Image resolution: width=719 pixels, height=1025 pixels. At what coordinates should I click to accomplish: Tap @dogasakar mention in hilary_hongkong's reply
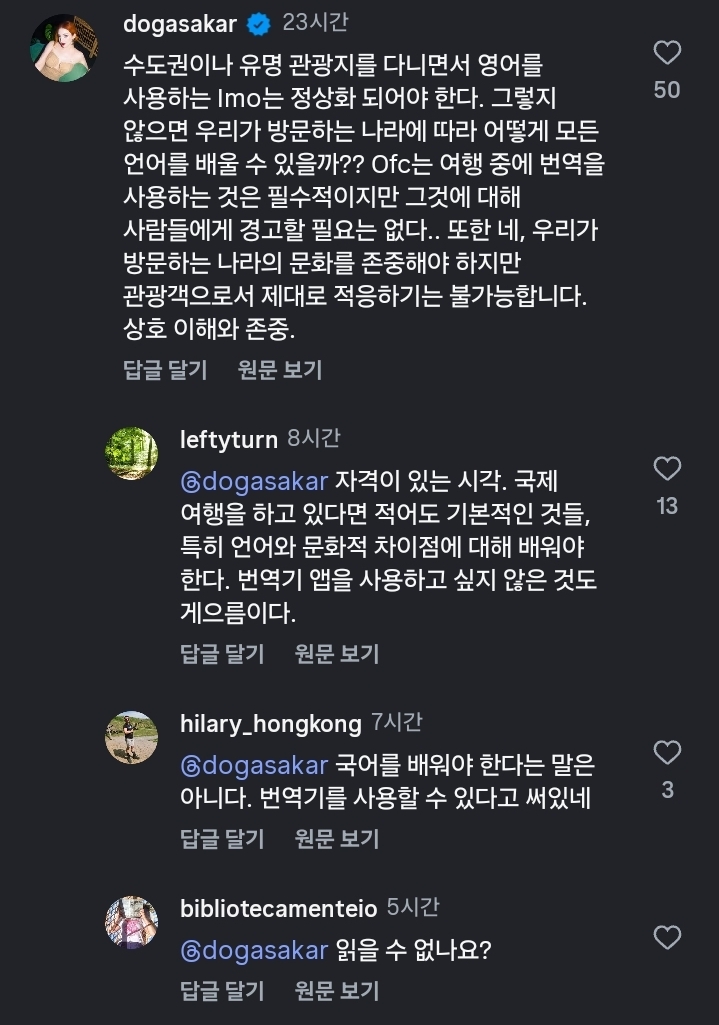(254, 766)
